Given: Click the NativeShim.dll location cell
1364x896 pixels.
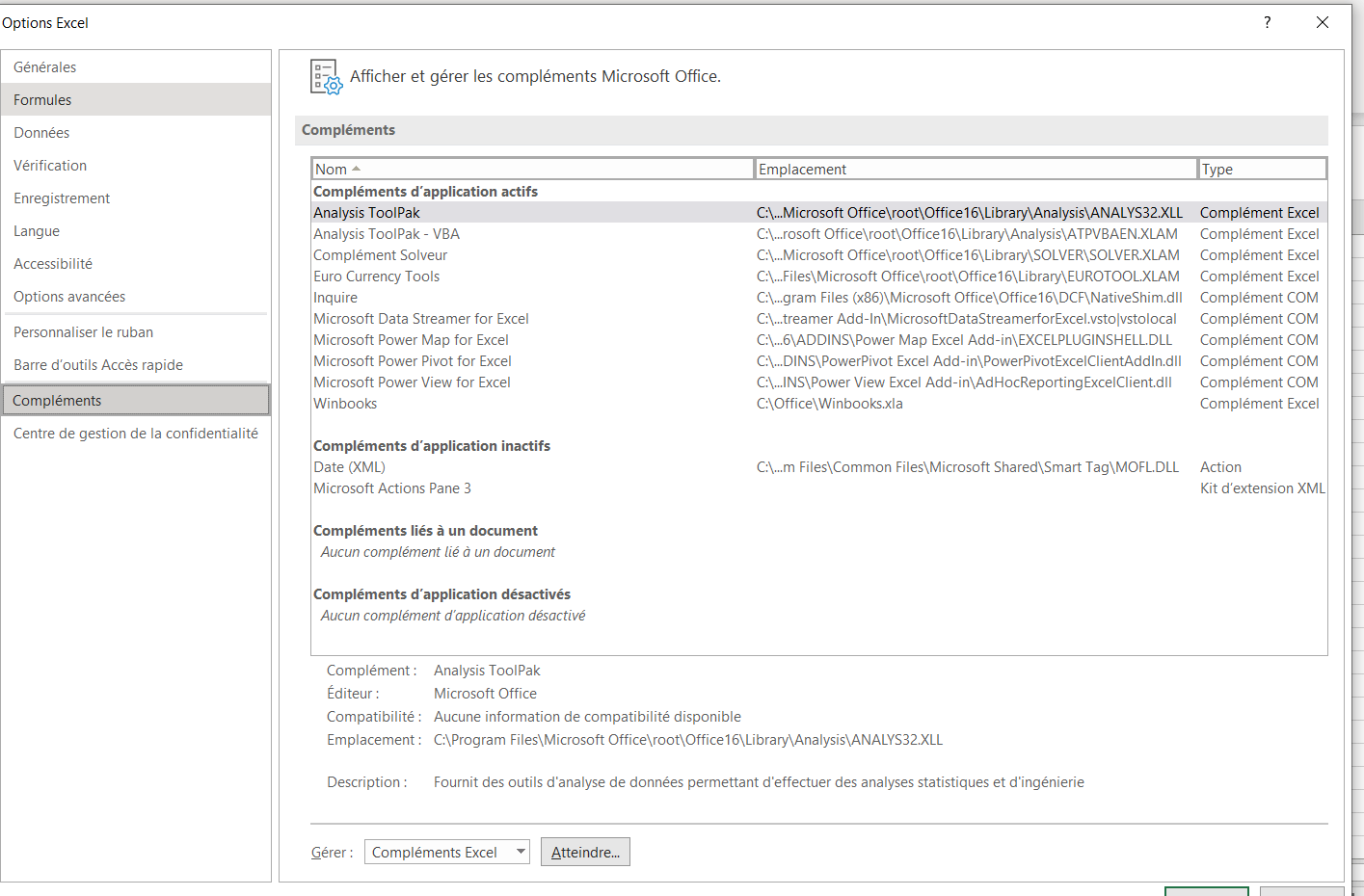Looking at the screenshot, I should tap(970, 298).
